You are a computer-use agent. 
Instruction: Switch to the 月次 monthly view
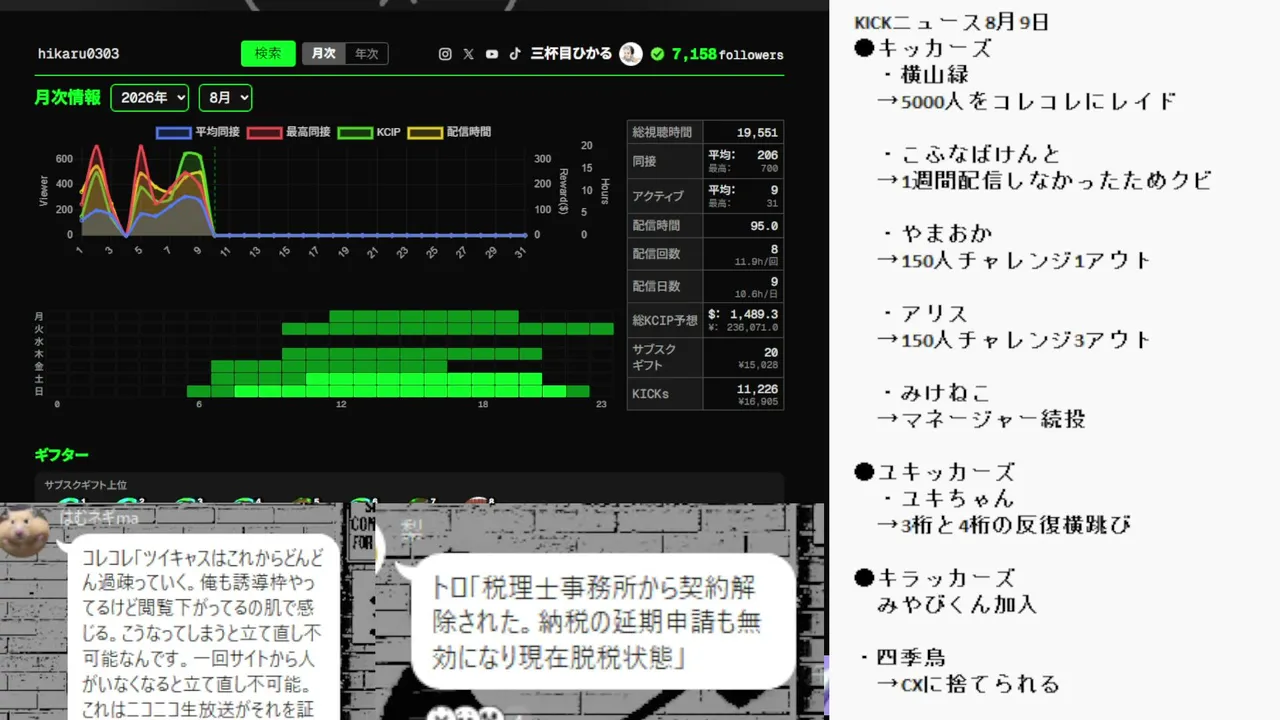click(x=323, y=54)
